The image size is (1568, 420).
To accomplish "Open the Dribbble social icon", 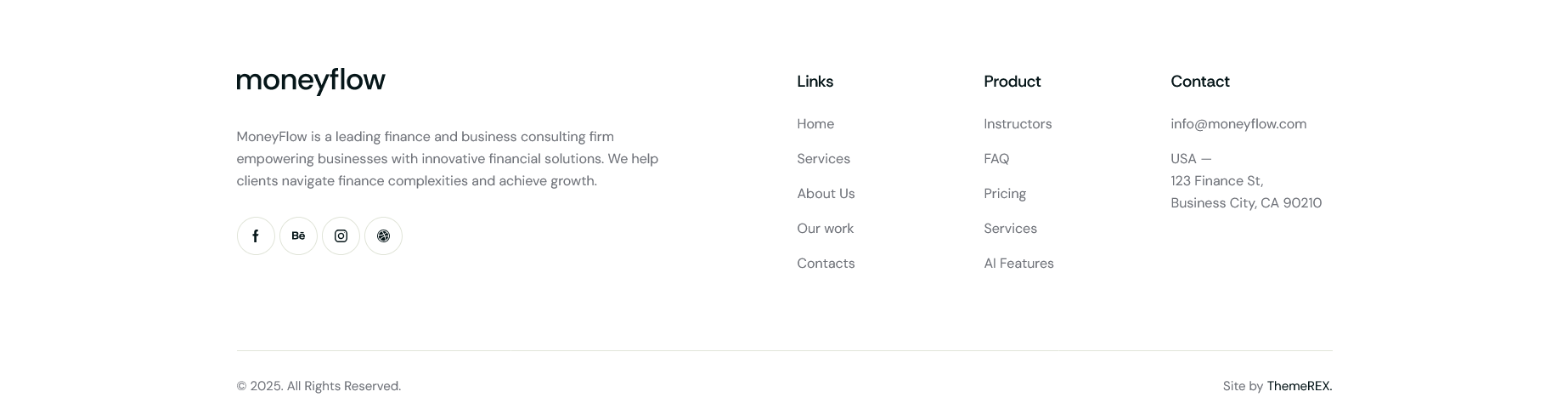I will click(383, 236).
